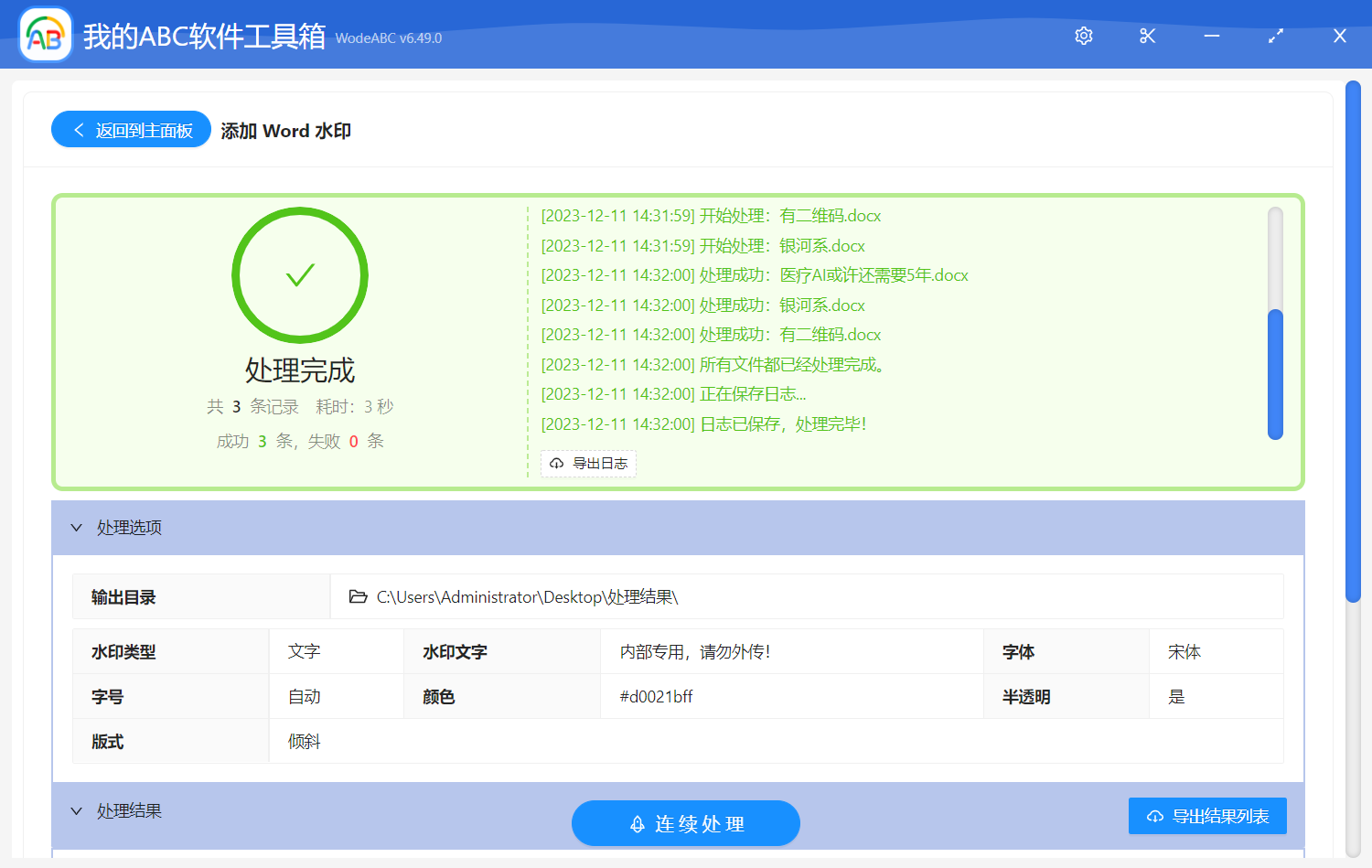The image size is (1372, 868).
Task: Collapse the 处理结果 section chevron
Action: [77, 811]
